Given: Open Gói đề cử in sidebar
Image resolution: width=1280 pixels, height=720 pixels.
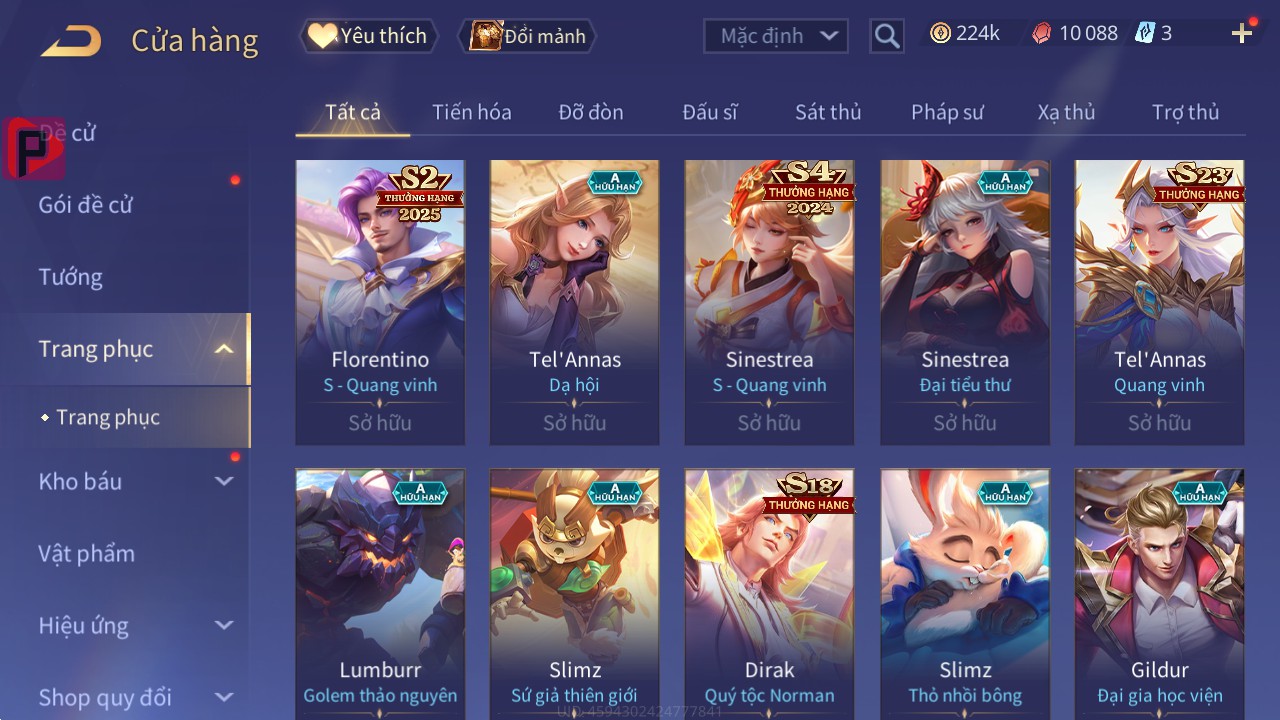Looking at the screenshot, I should point(86,205).
